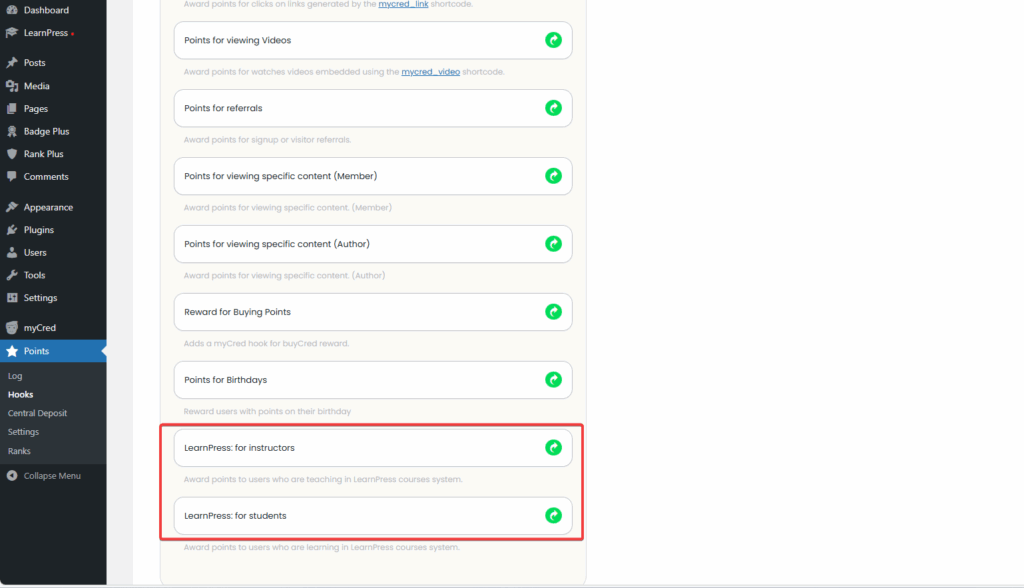Open the Points menu item
The height and width of the screenshot is (588, 1024).
click(53, 351)
